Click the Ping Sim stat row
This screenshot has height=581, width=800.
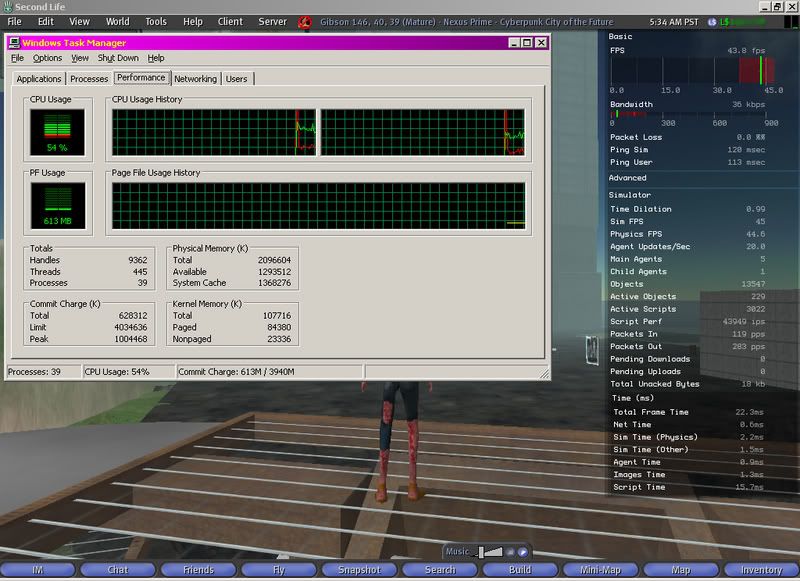[688, 150]
